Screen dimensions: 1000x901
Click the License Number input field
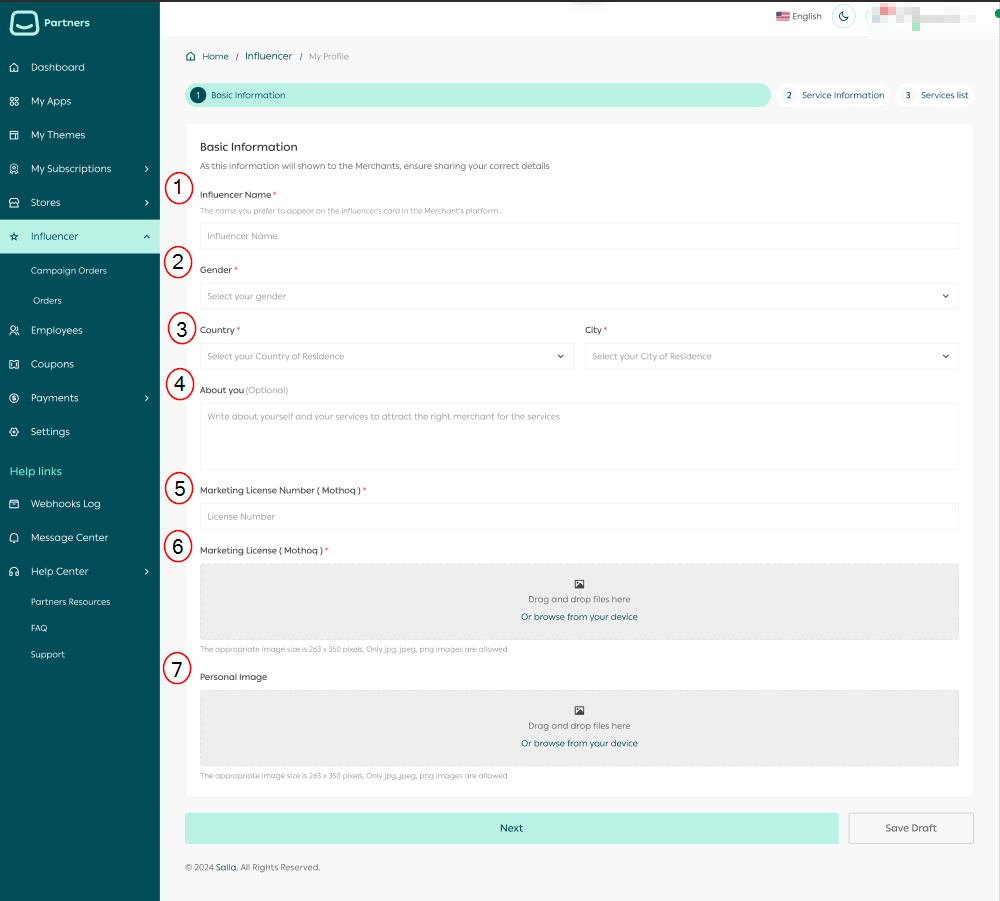(579, 516)
